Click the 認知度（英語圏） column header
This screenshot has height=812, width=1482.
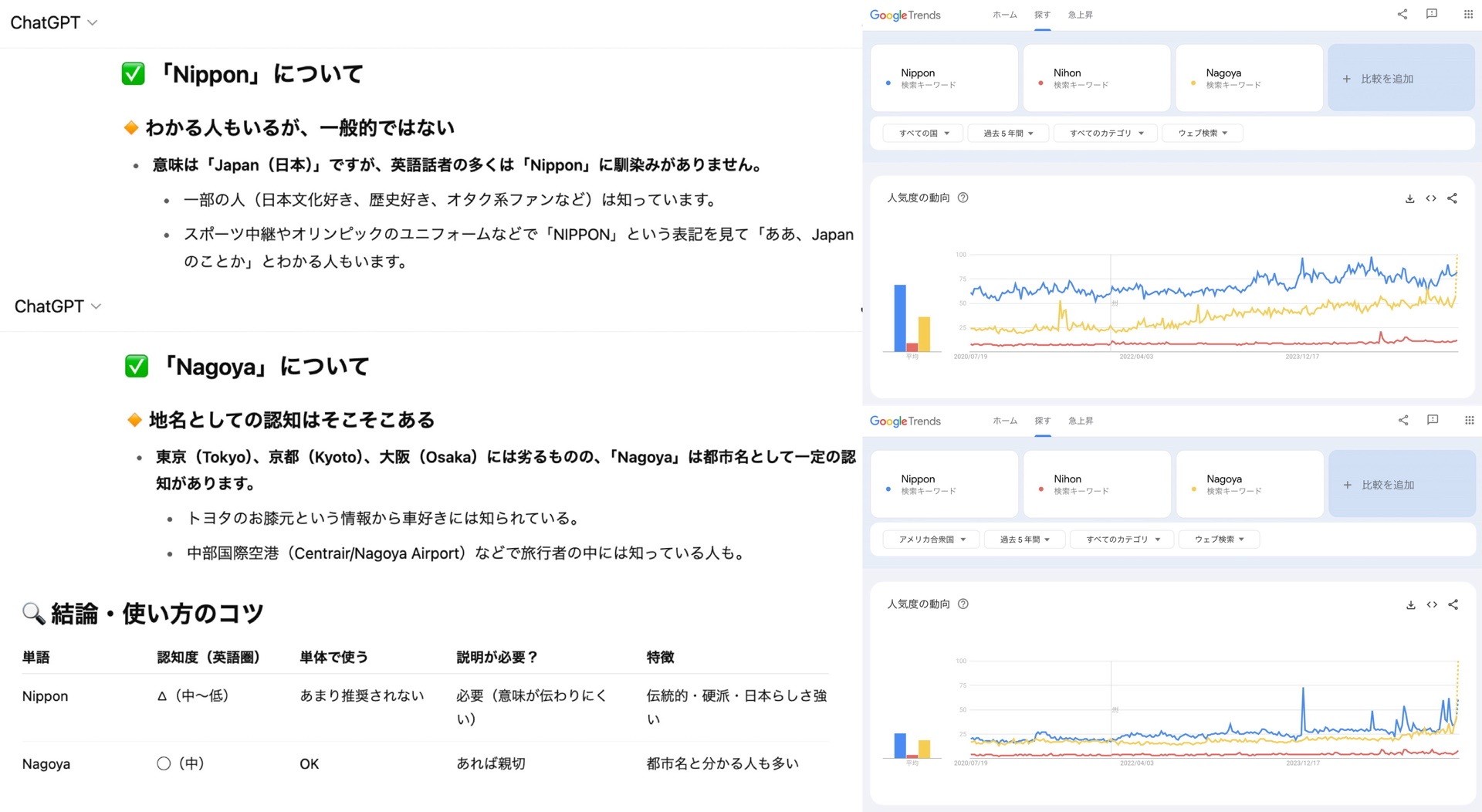(208, 657)
